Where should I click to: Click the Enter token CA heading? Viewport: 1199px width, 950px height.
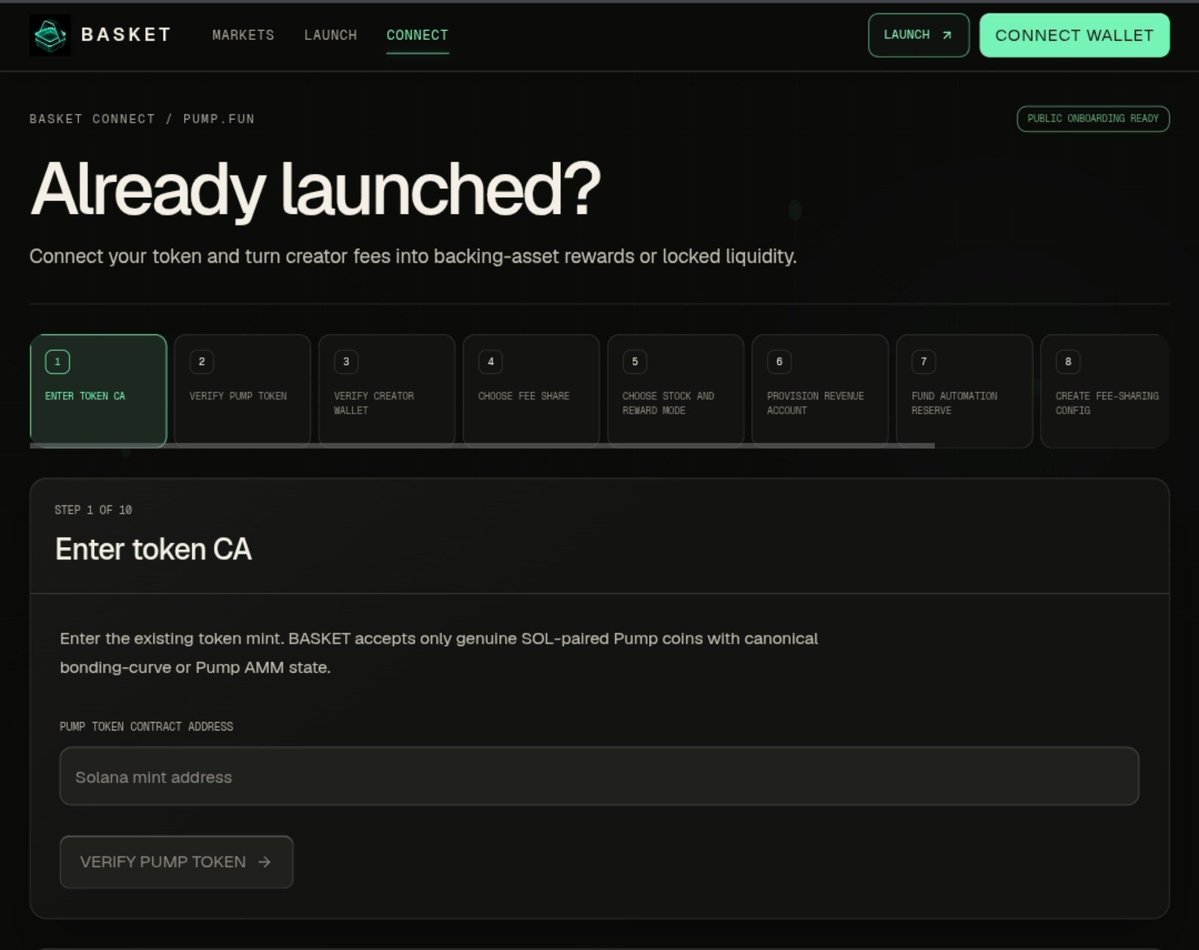tap(153, 549)
